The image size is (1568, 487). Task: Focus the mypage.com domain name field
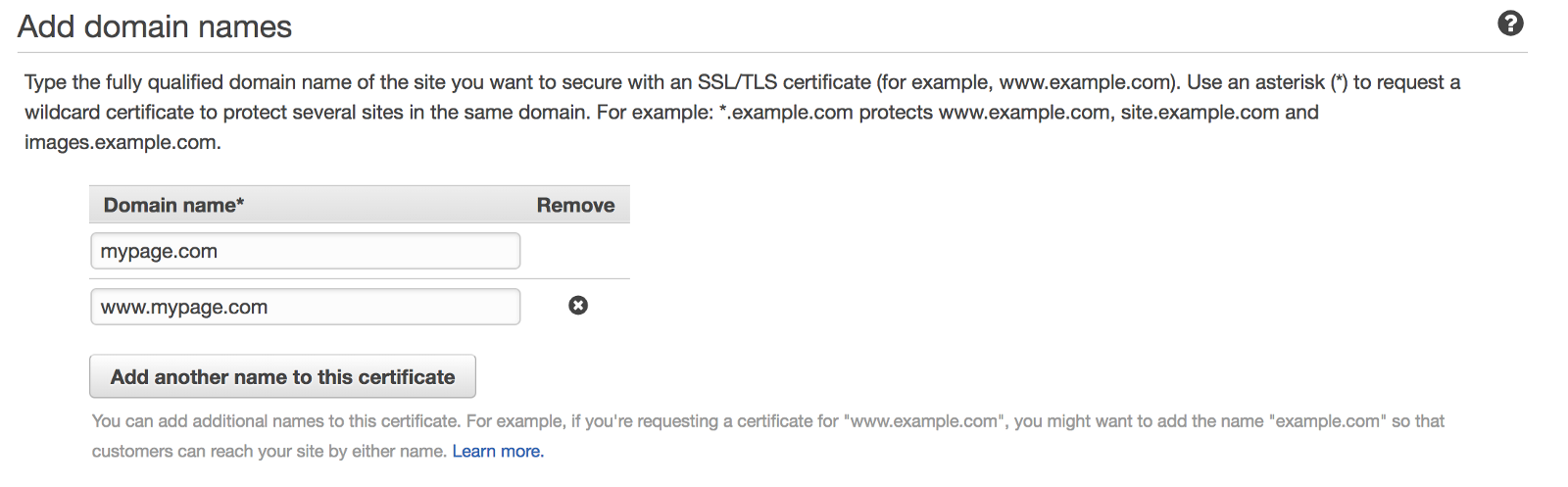coord(305,251)
